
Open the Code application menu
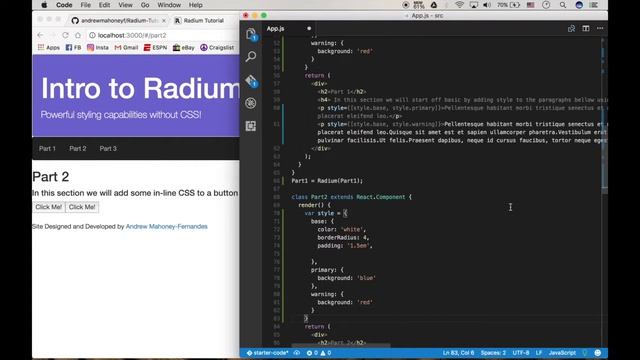point(64,5)
